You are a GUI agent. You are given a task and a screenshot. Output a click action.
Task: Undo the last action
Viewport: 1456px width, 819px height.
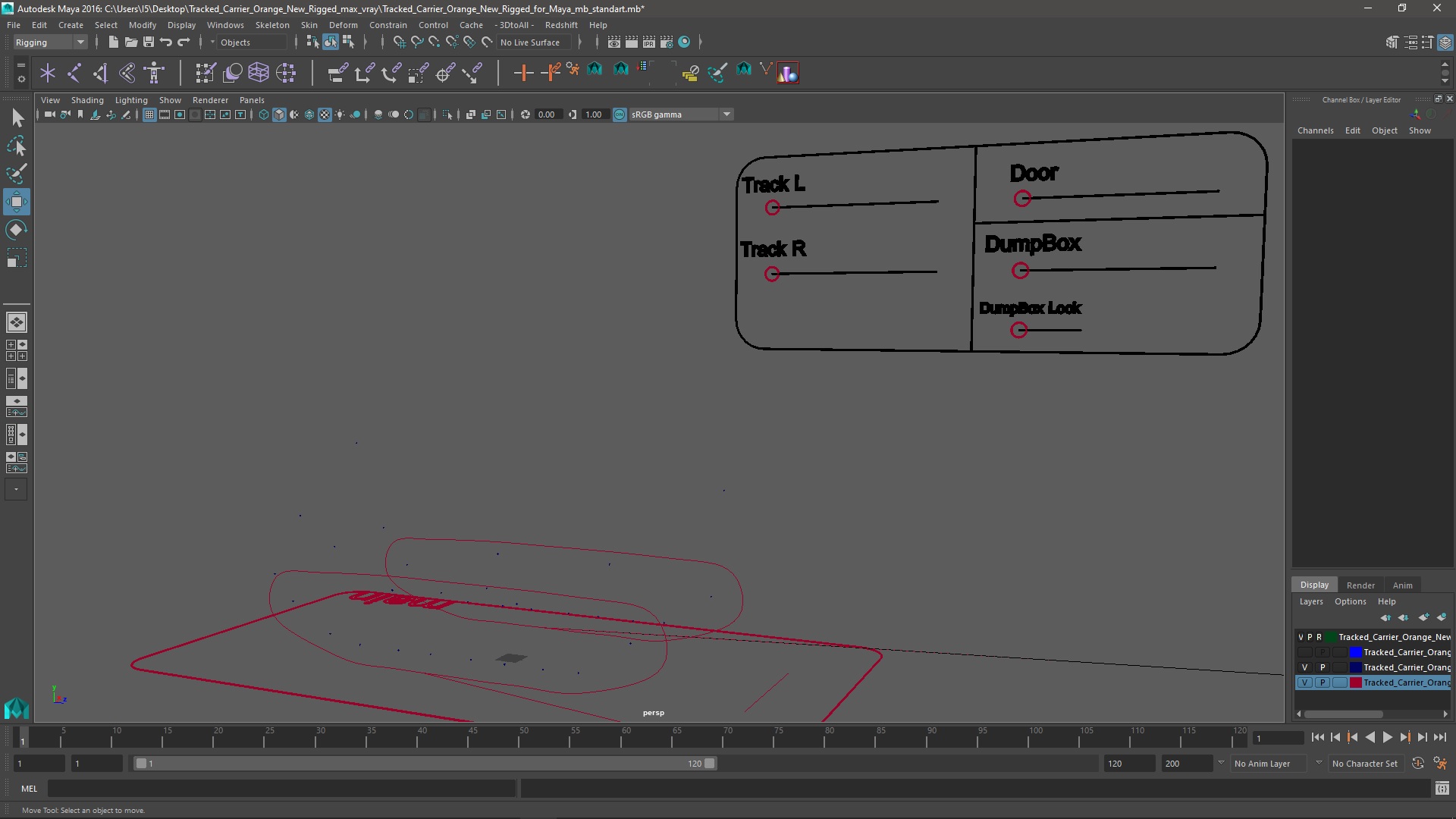(x=166, y=42)
